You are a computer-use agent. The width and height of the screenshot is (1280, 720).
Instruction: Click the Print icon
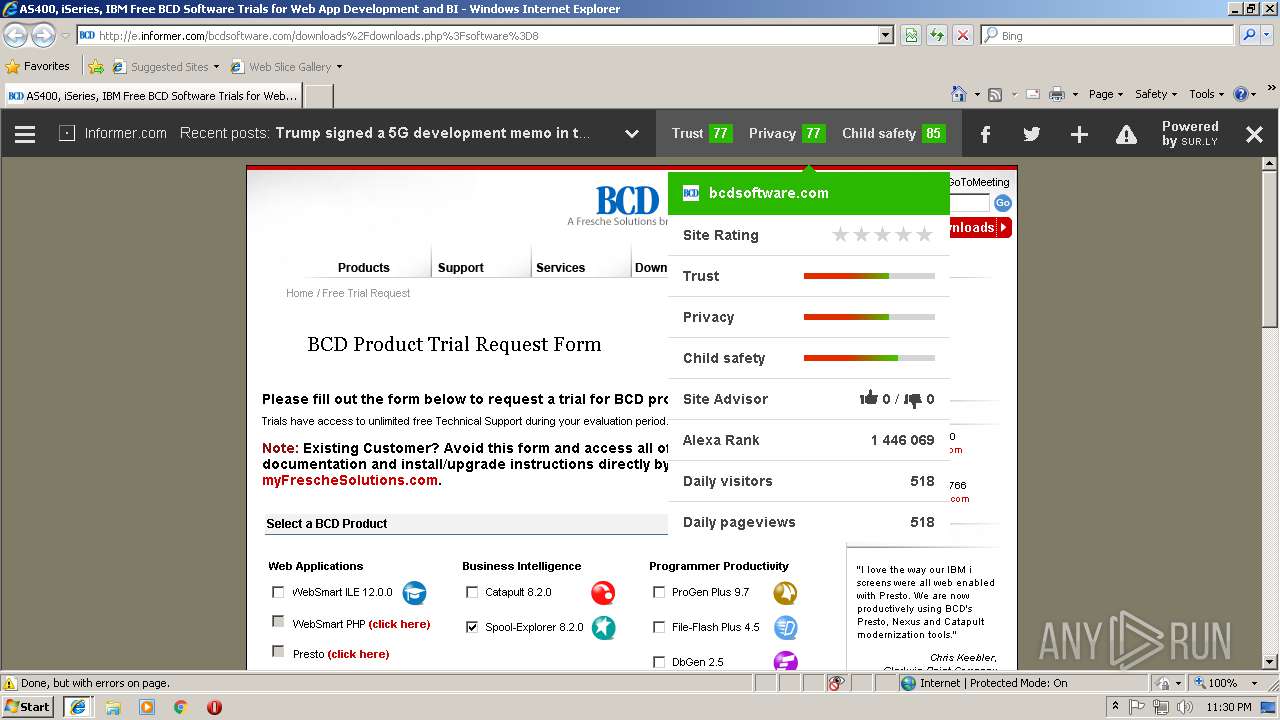[1056, 94]
